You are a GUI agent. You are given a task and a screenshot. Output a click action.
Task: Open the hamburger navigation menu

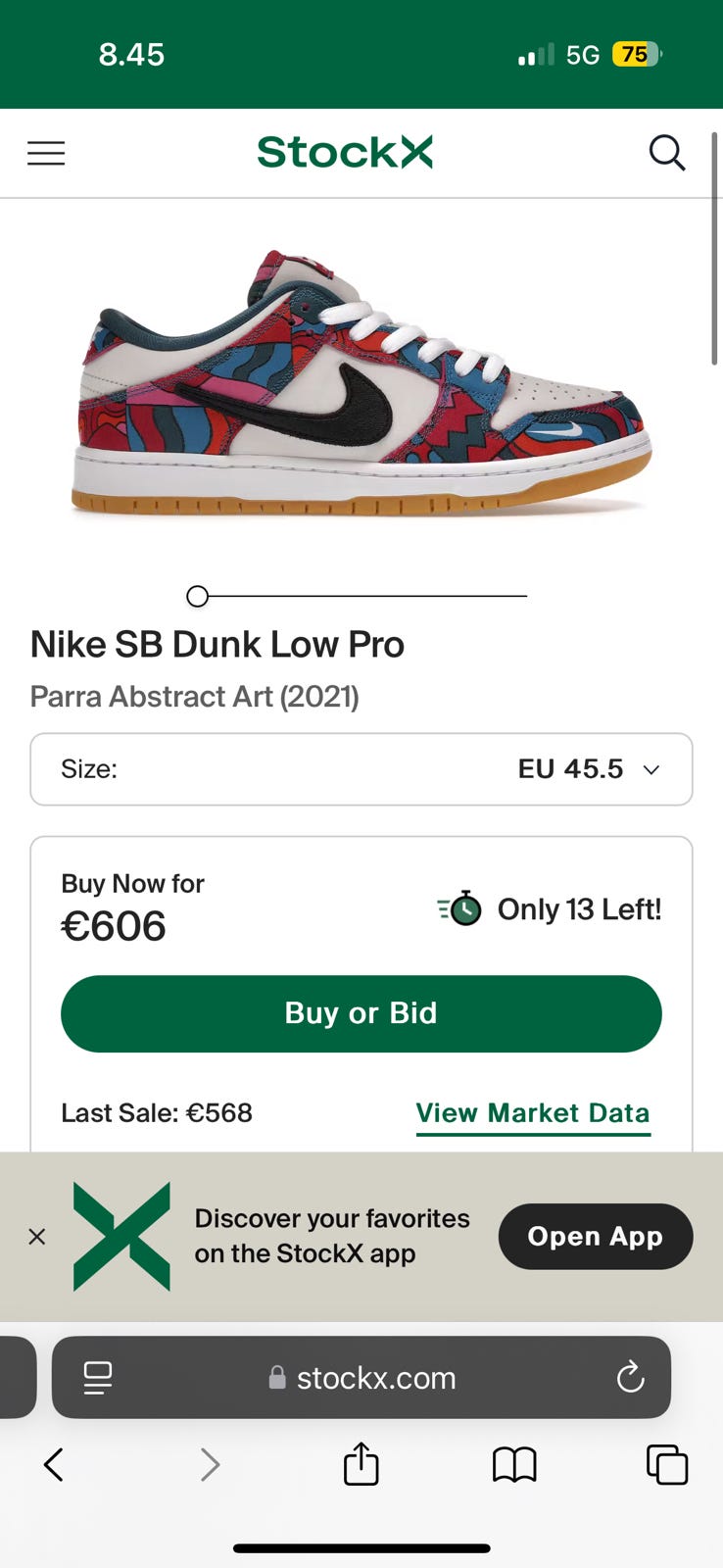click(x=46, y=153)
